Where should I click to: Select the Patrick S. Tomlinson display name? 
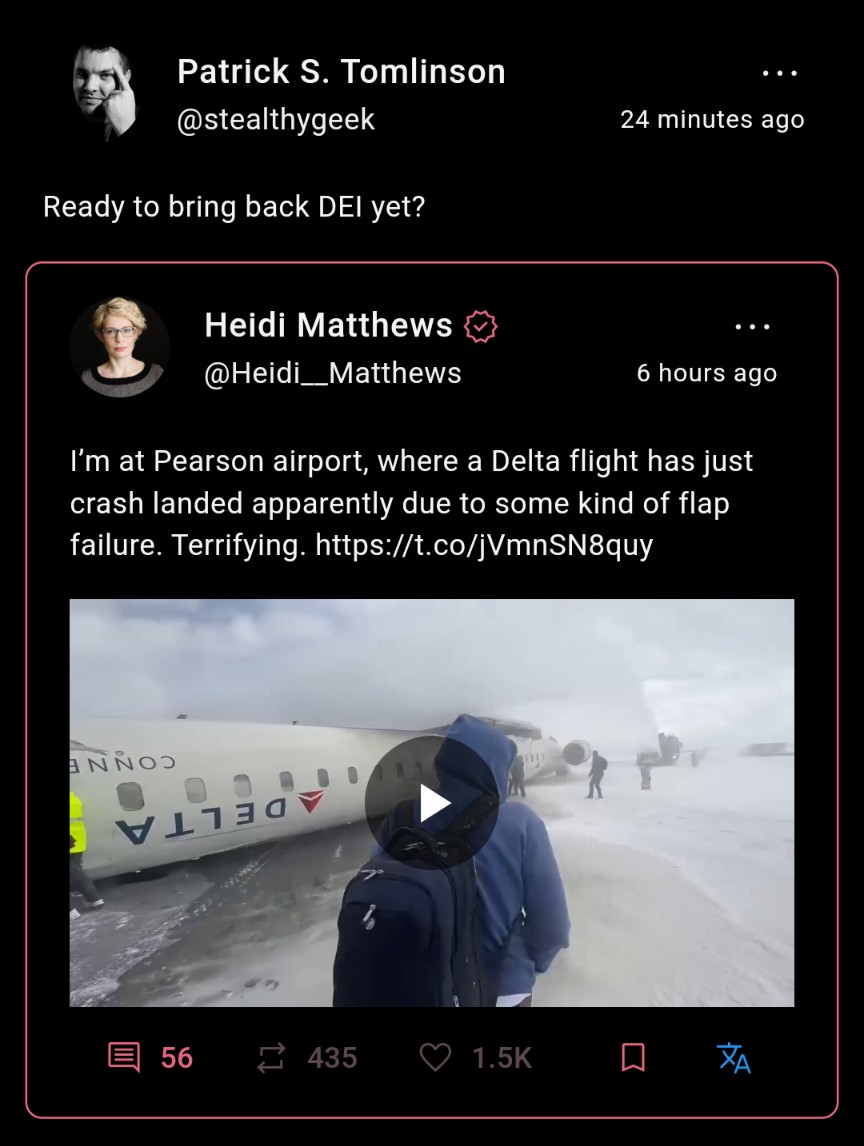tap(341, 72)
